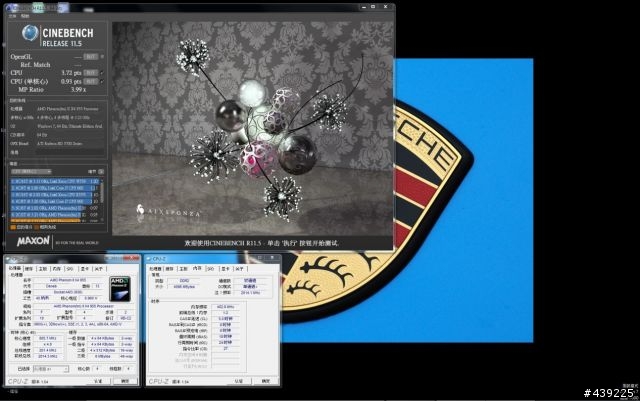Screen dimensions: 640x401
Task: Toggle the checkbox beside the OpenGL test
Action: [x=102, y=57]
